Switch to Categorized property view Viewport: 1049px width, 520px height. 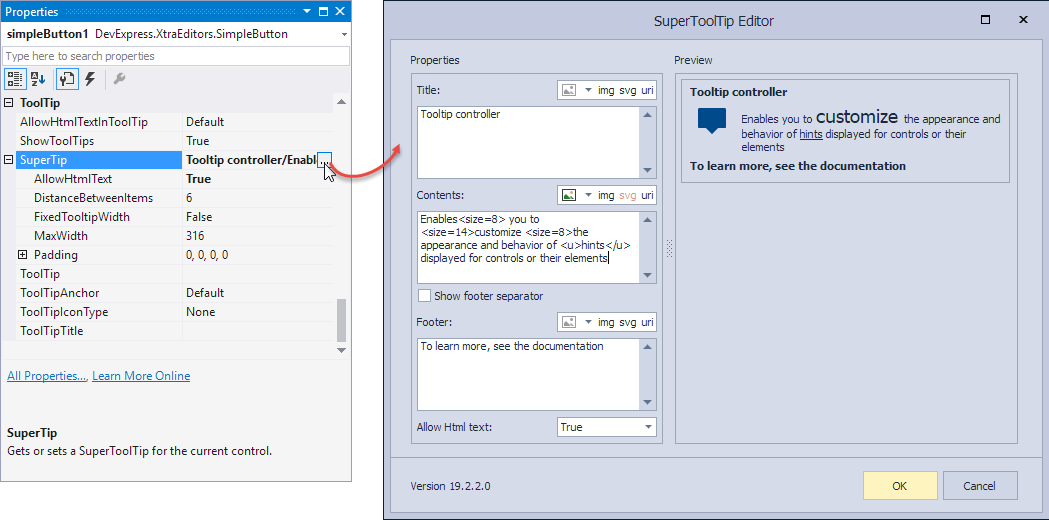[x=15, y=79]
